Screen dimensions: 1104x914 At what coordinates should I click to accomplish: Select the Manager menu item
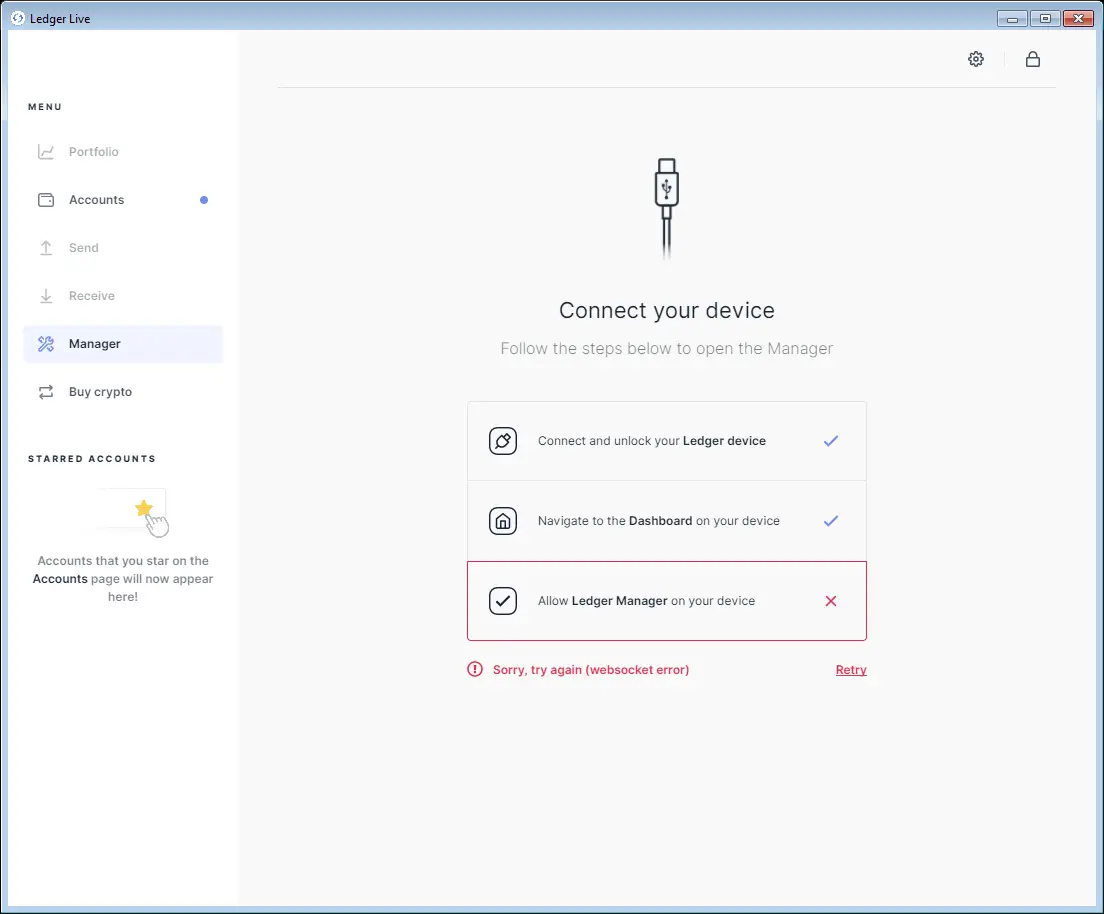[x=123, y=344]
